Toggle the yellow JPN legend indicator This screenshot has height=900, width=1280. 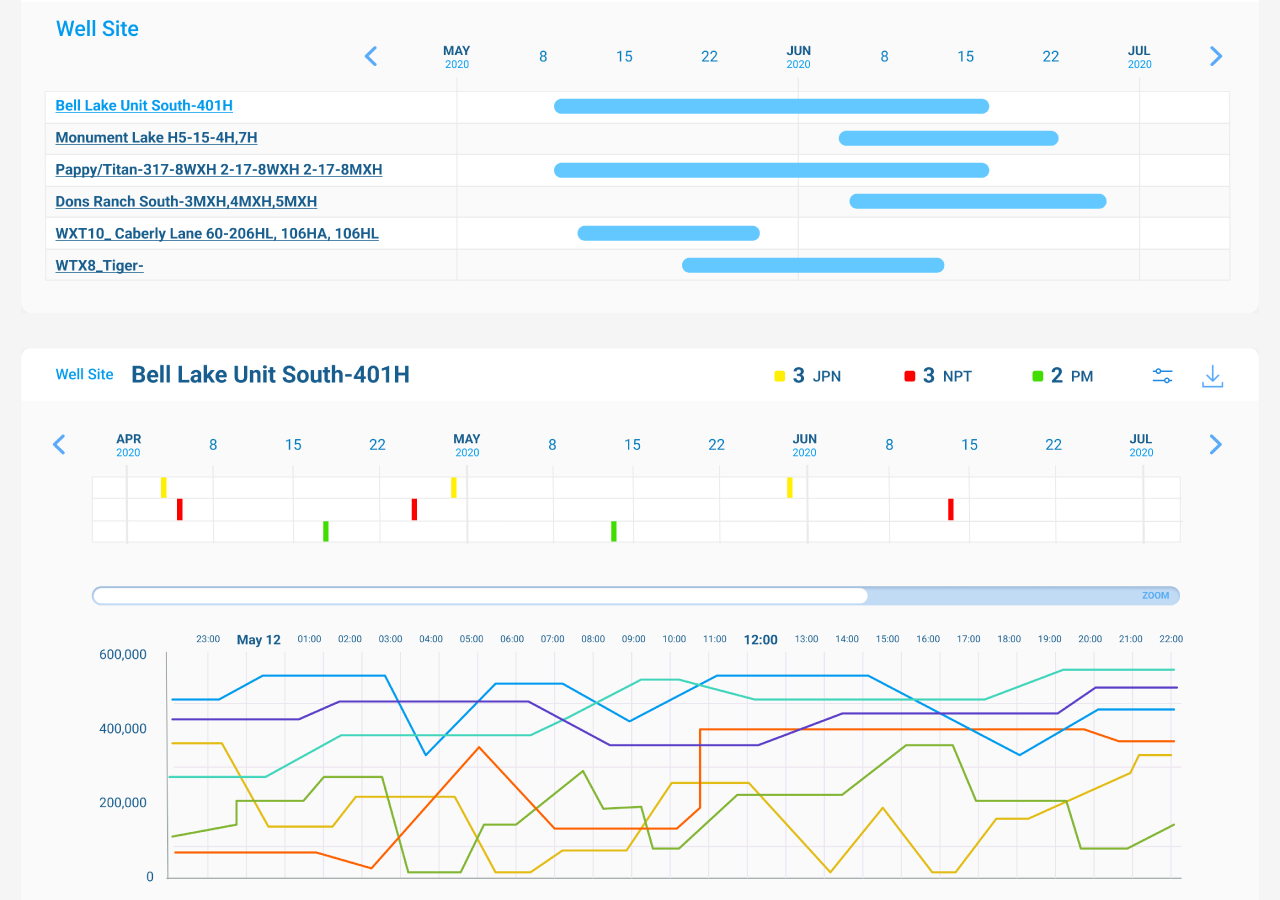pos(780,376)
